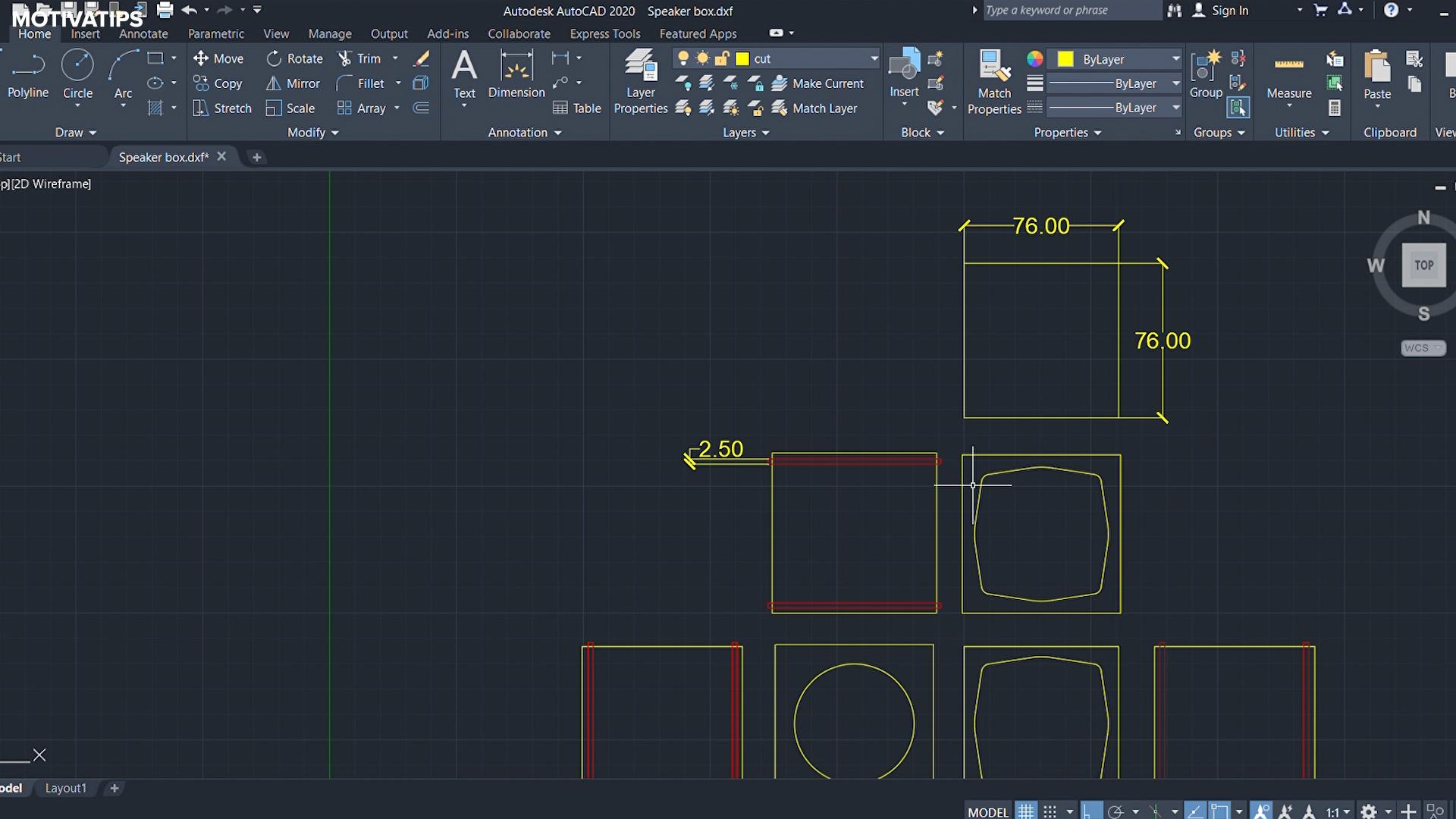Screen dimensions: 1456x819
Task: Click the Cut clipboard icon
Action: click(1414, 59)
